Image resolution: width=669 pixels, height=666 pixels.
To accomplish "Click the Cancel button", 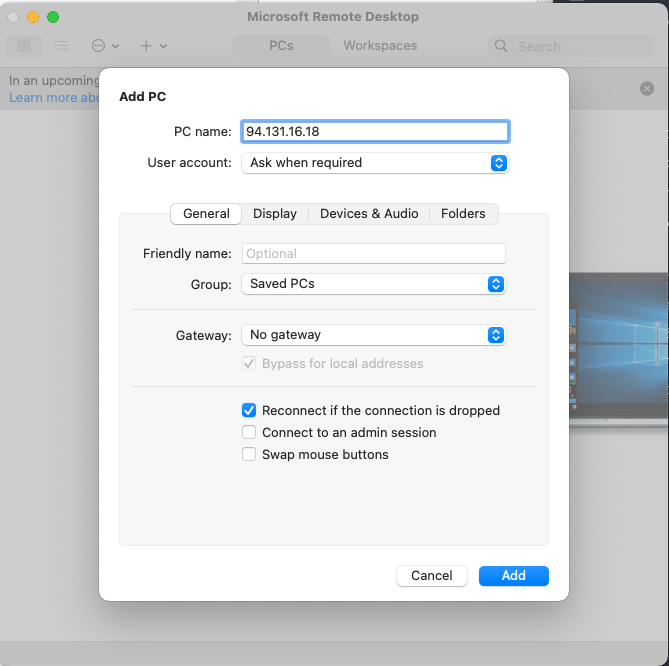I will click(x=431, y=576).
